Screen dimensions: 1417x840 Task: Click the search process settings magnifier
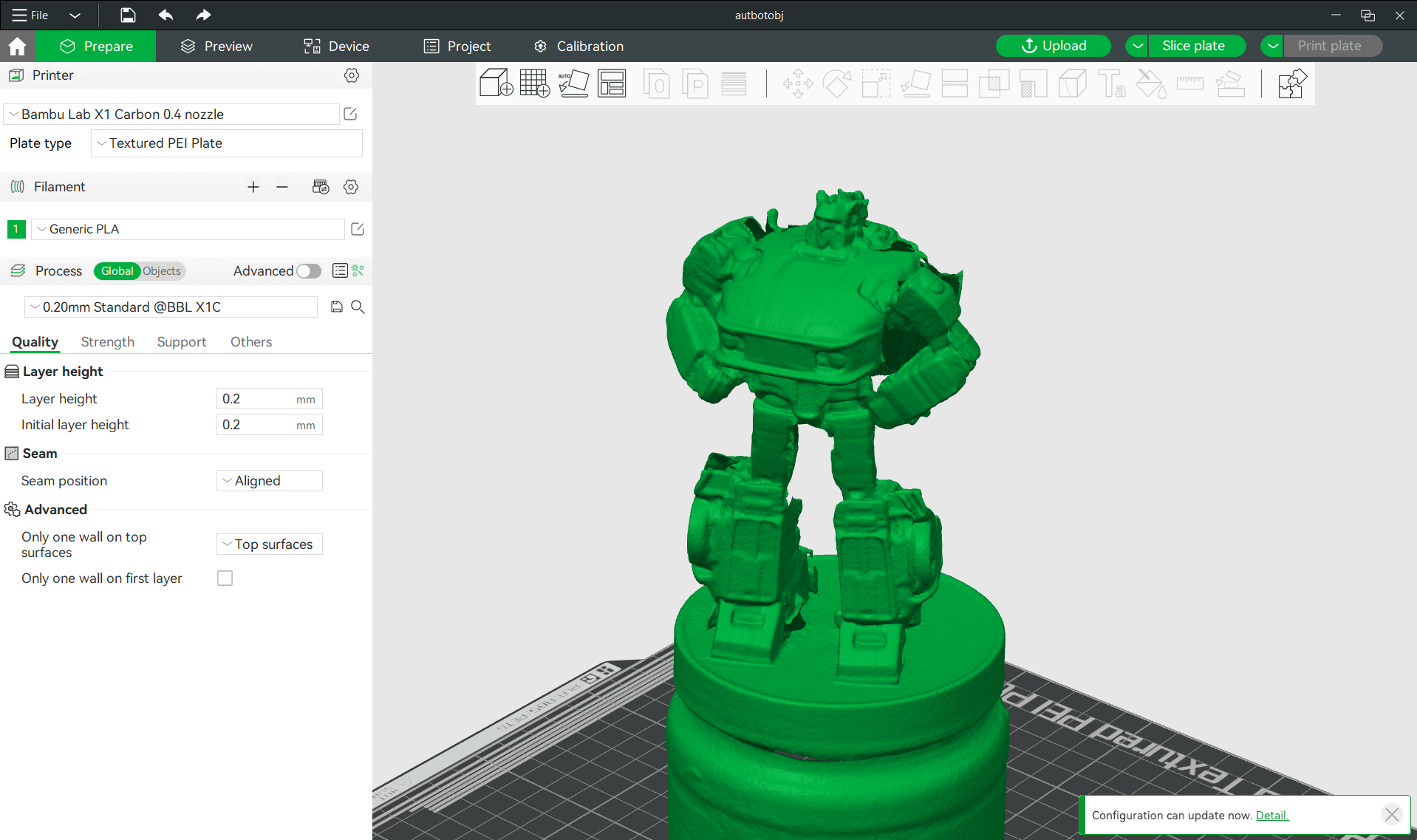[x=358, y=307]
